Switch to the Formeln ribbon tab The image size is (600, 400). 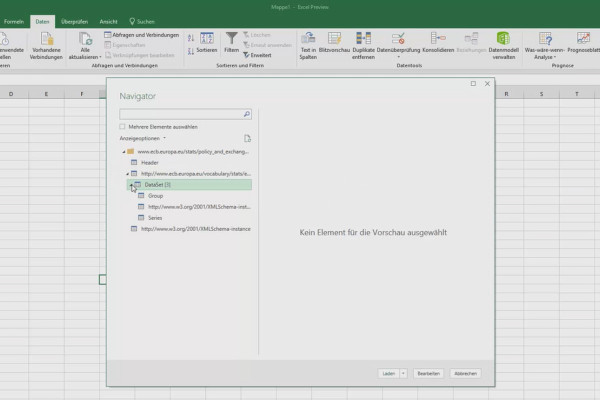[x=14, y=22]
